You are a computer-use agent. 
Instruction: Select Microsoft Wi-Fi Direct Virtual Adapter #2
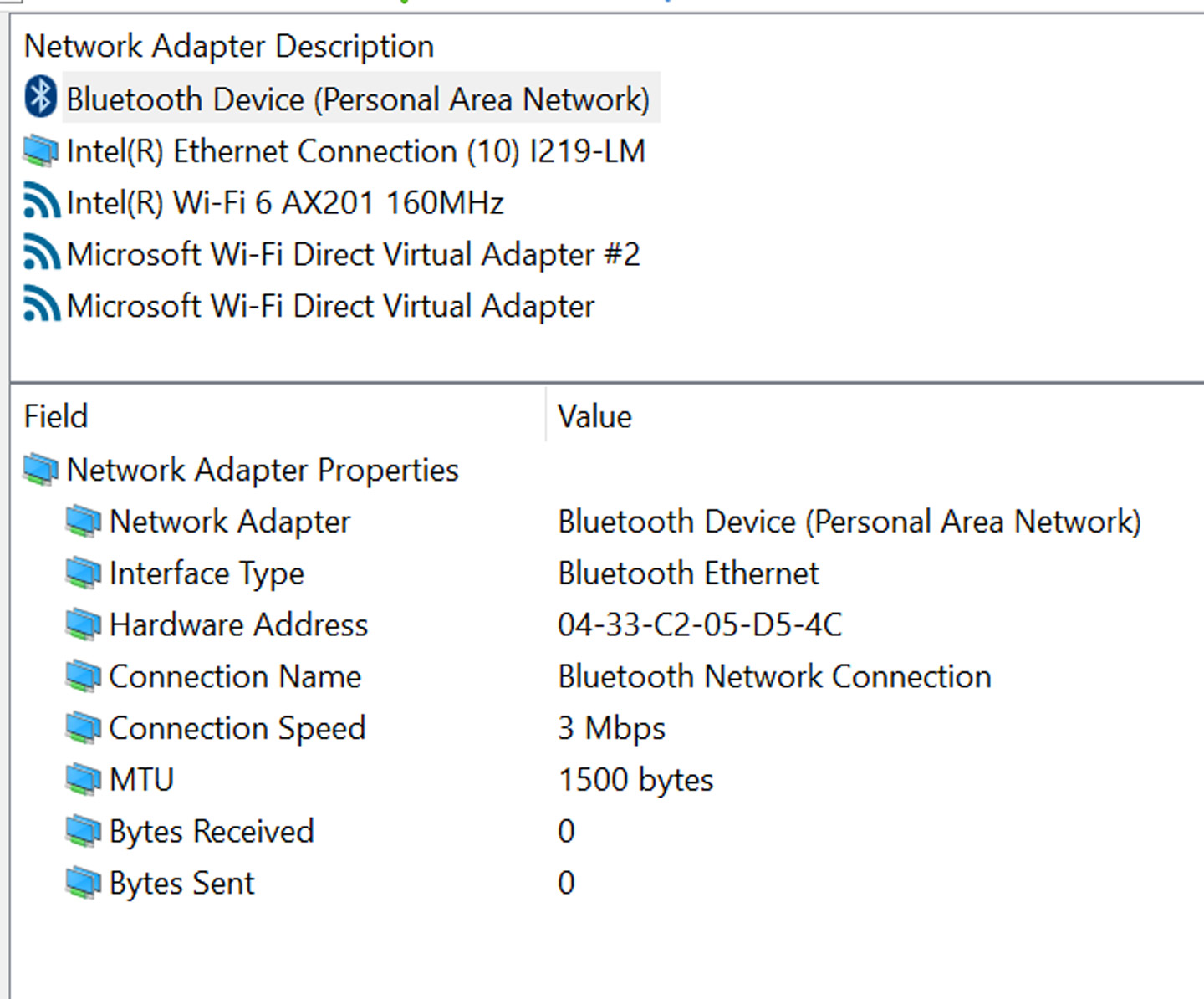coord(353,255)
